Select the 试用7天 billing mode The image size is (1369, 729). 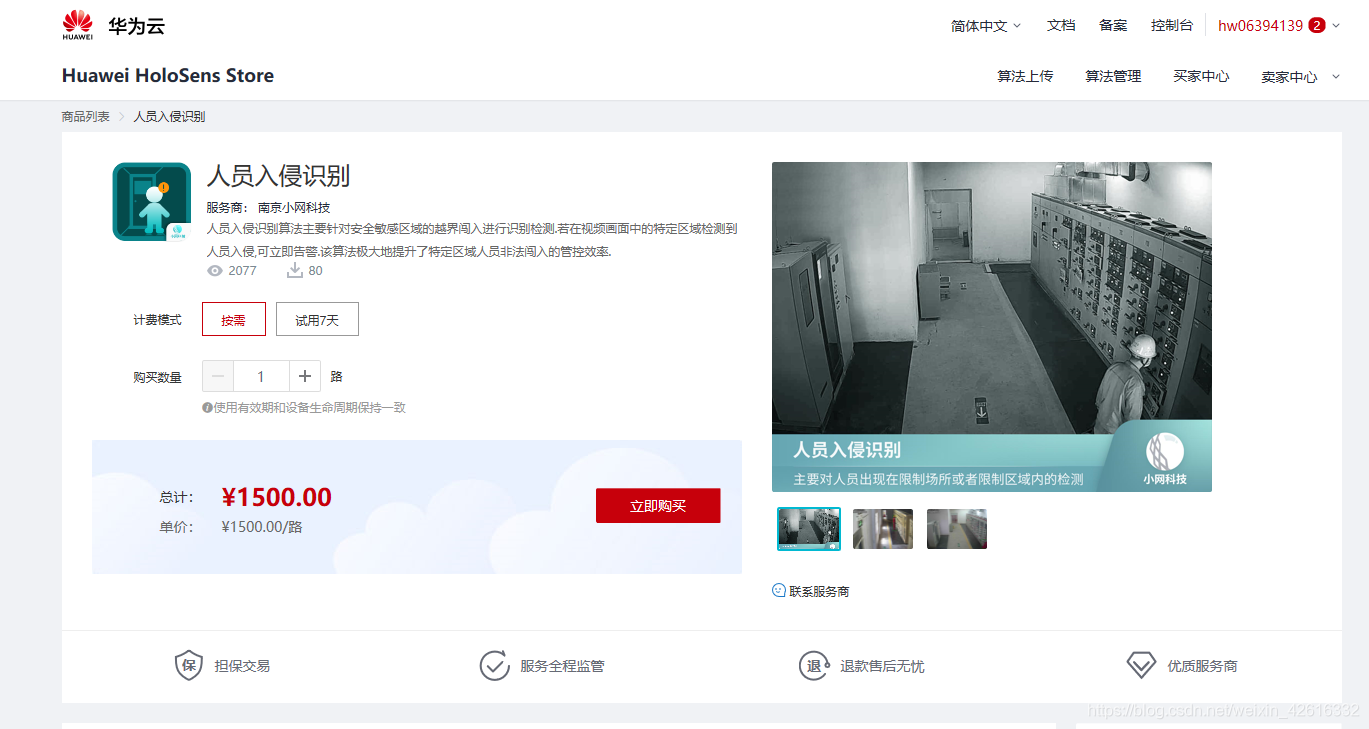[317, 319]
